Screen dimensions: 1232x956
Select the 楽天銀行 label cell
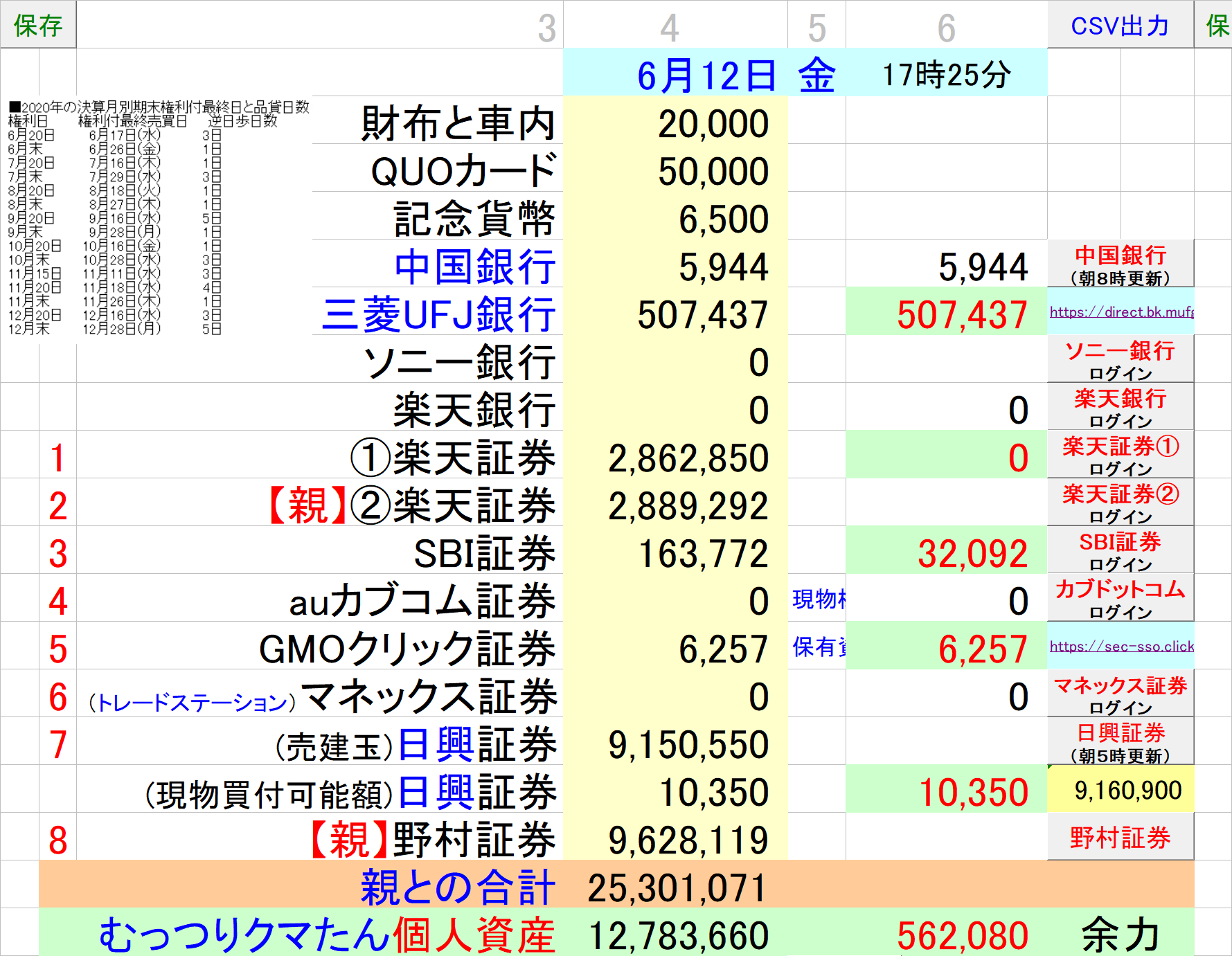click(x=319, y=407)
